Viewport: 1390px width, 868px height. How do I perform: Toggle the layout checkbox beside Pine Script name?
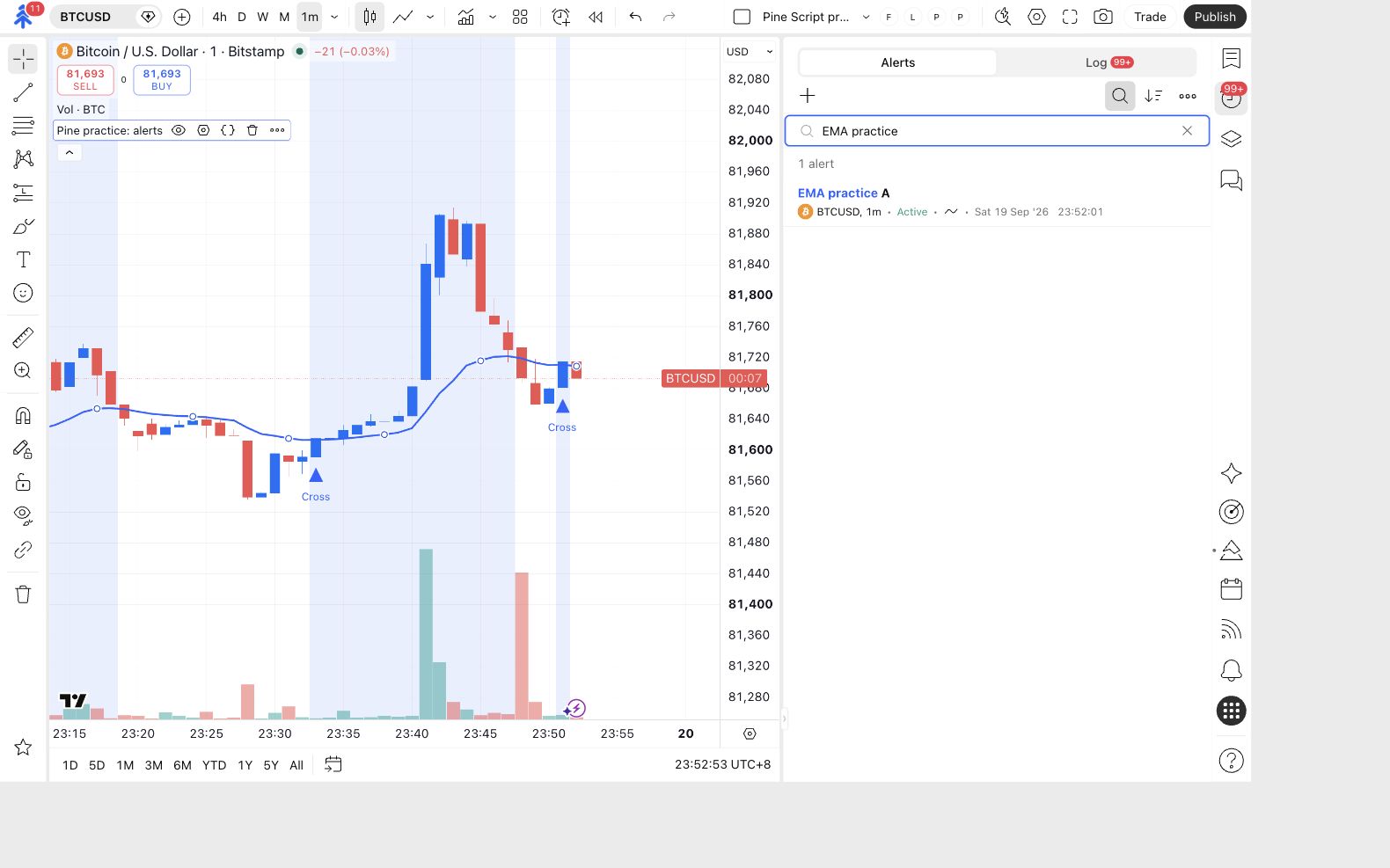[x=742, y=17]
